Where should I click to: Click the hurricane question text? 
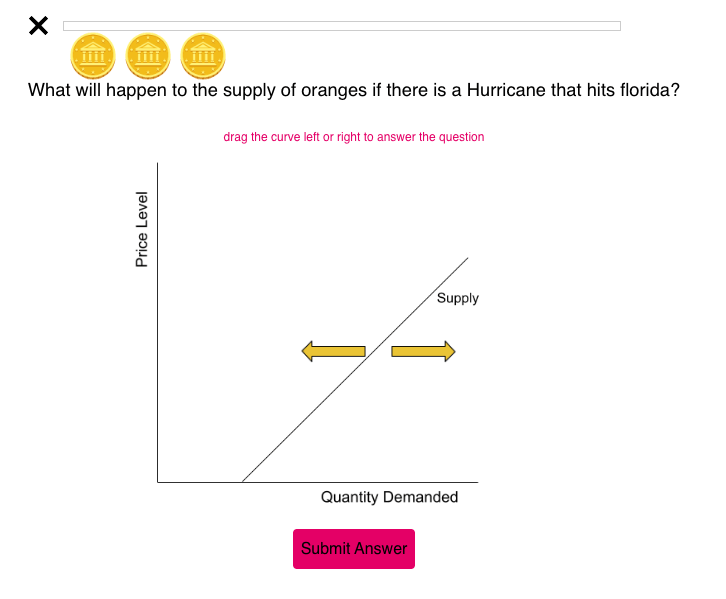354,91
